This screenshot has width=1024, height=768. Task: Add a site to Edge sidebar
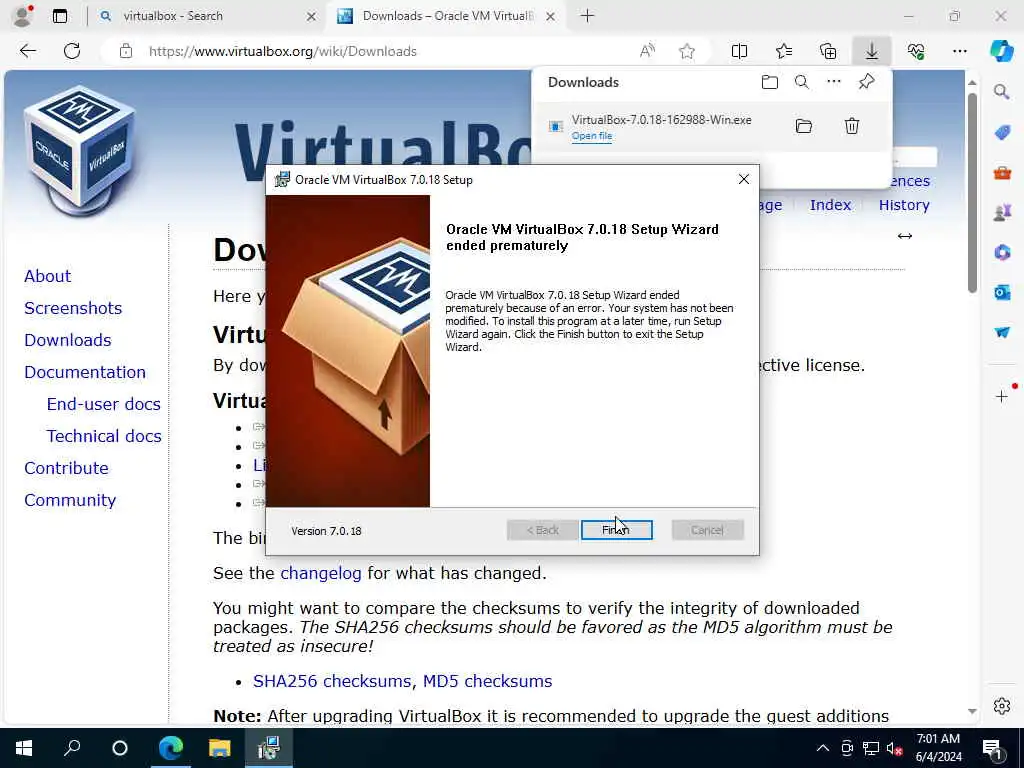(x=1002, y=396)
